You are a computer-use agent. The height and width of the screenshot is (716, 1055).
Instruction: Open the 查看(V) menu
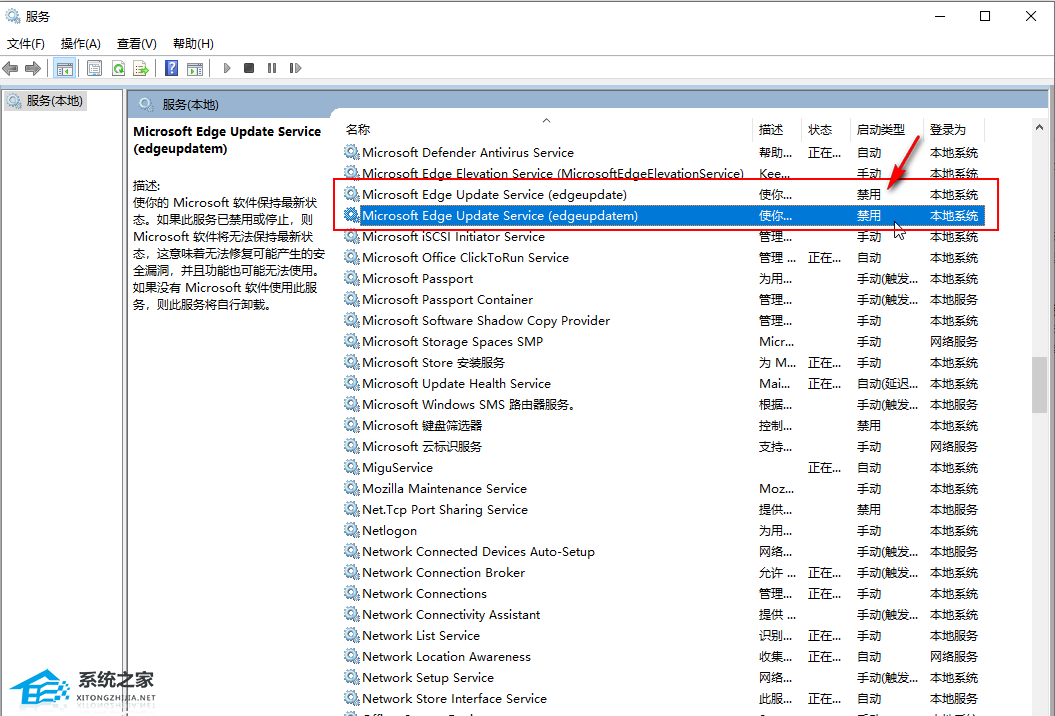coord(137,44)
